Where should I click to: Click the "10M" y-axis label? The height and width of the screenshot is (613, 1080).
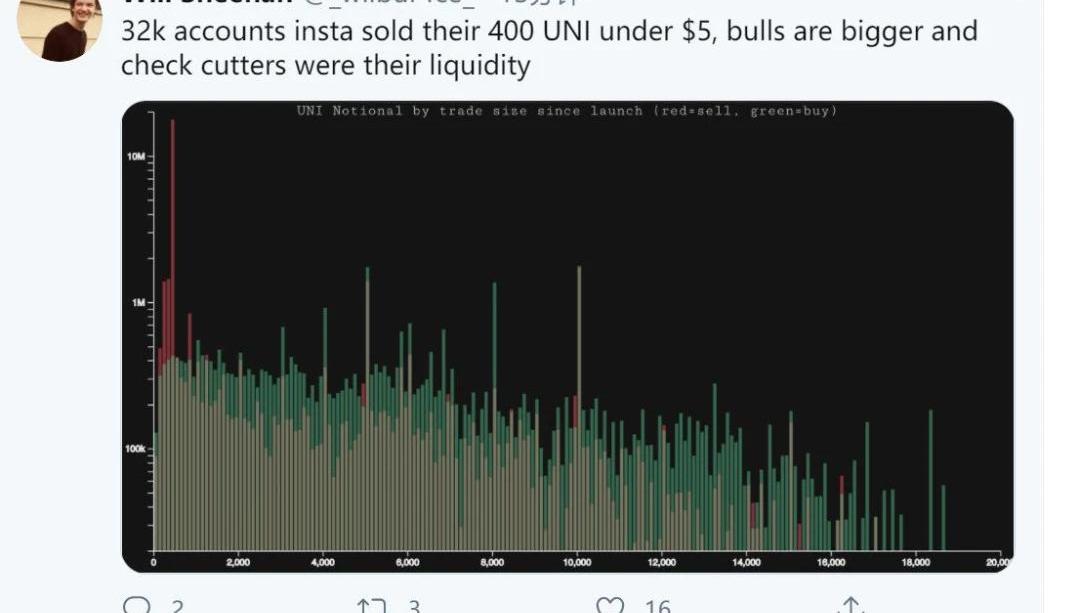(136, 157)
